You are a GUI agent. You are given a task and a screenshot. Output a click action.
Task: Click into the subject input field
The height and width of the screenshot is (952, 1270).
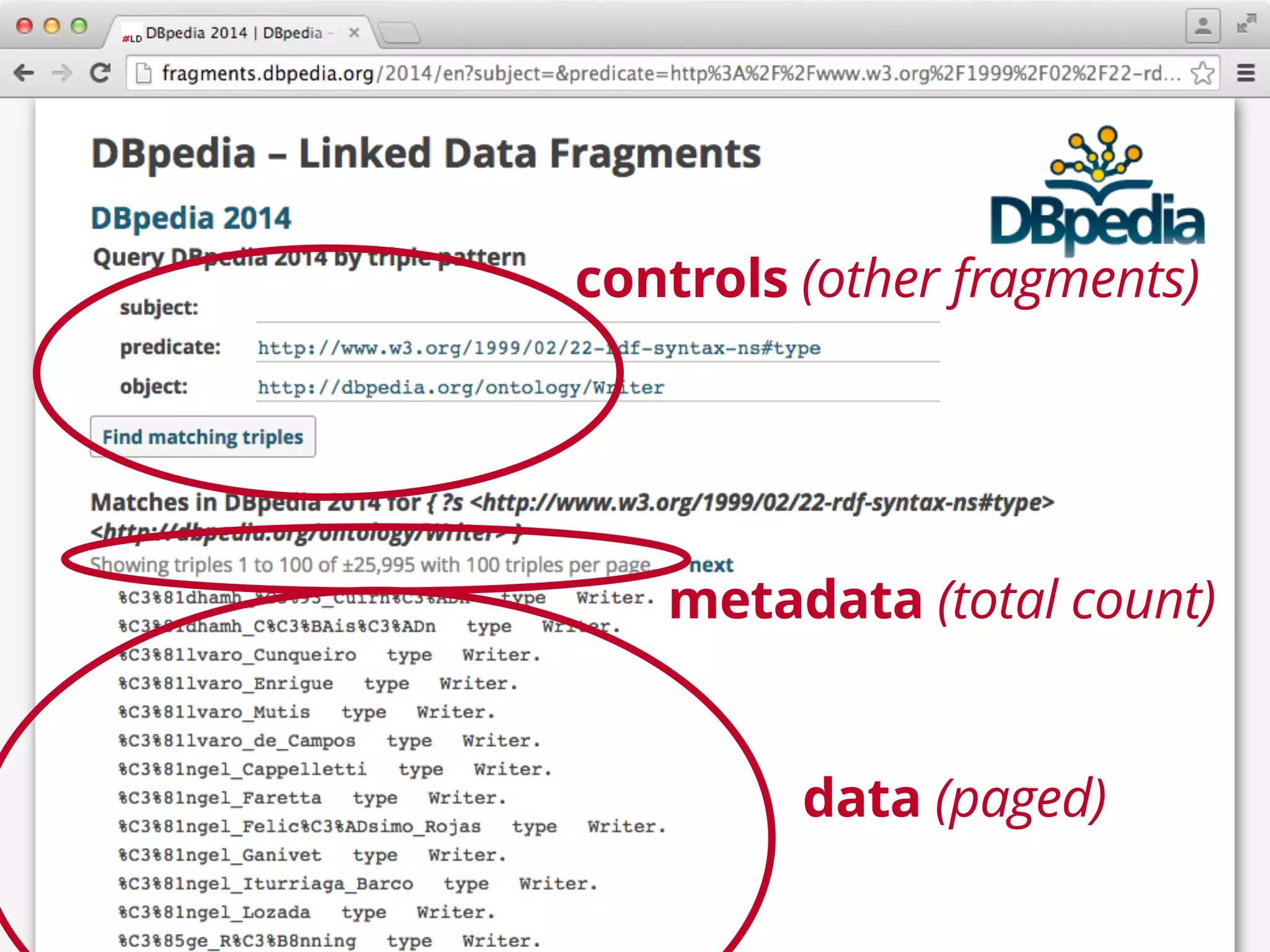click(598, 308)
